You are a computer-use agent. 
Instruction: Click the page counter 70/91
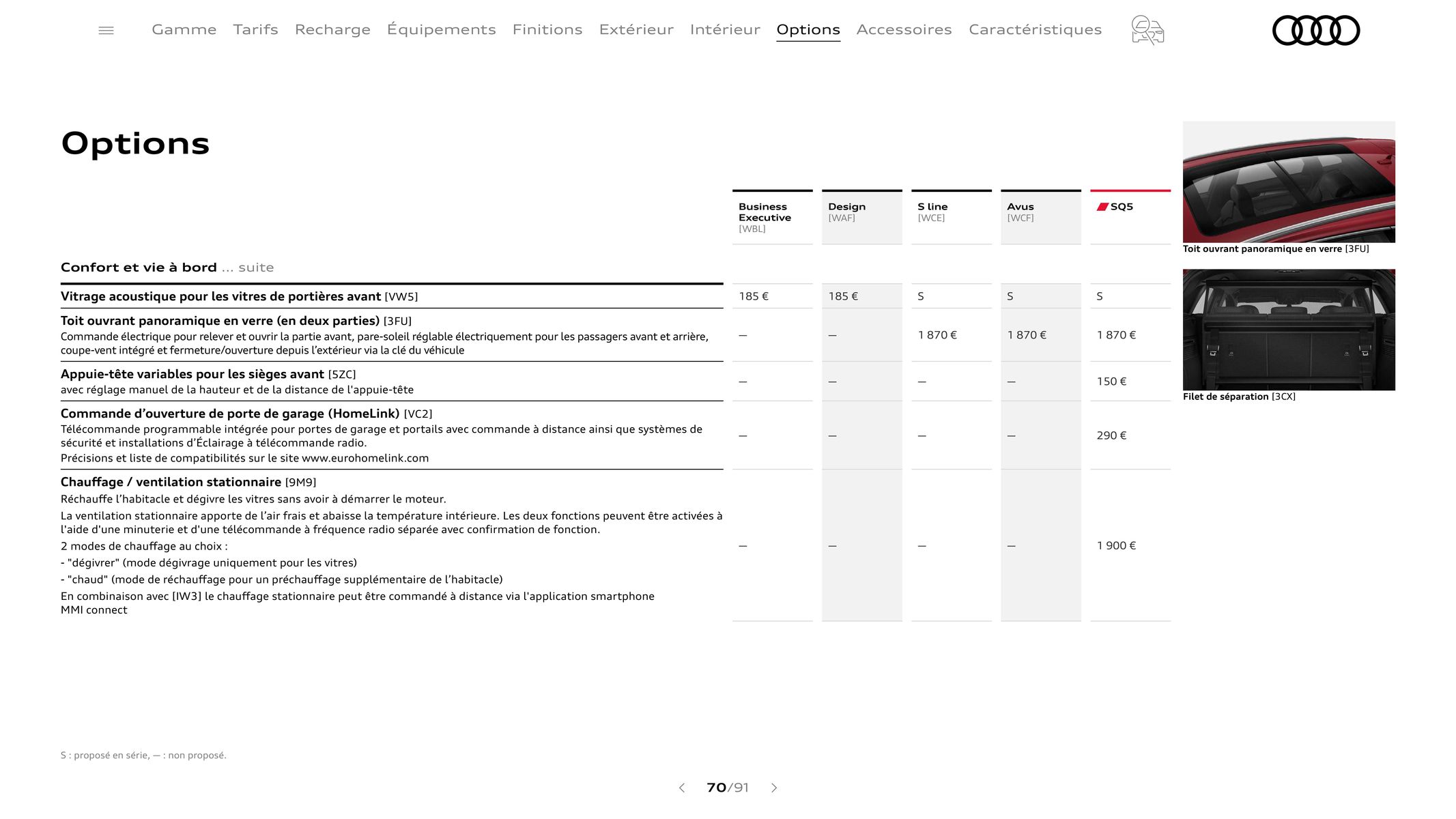728,788
